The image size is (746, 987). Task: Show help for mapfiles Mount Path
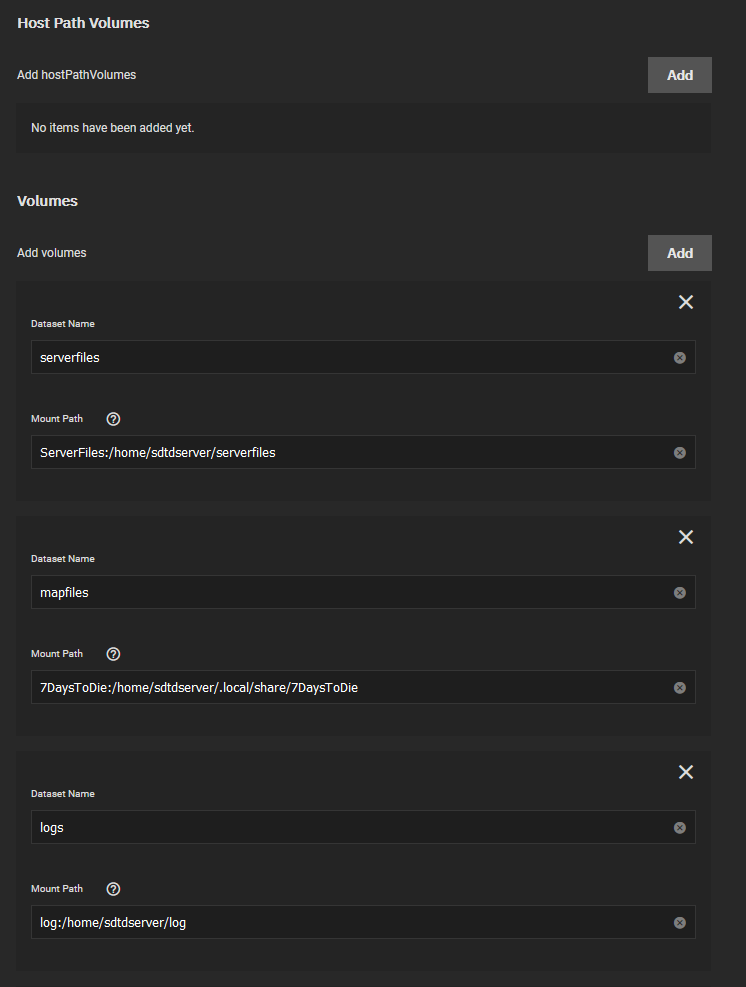(113, 654)
